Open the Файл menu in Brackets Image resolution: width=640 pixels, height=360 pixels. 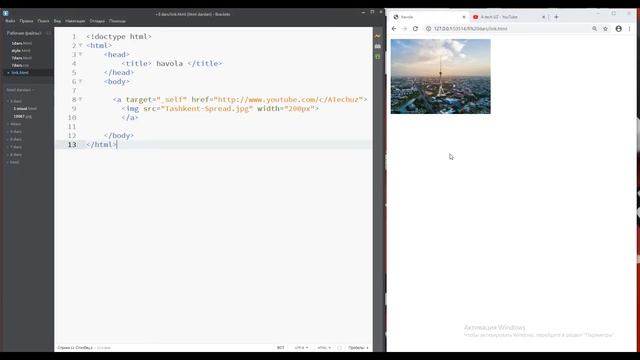[10, 21]
